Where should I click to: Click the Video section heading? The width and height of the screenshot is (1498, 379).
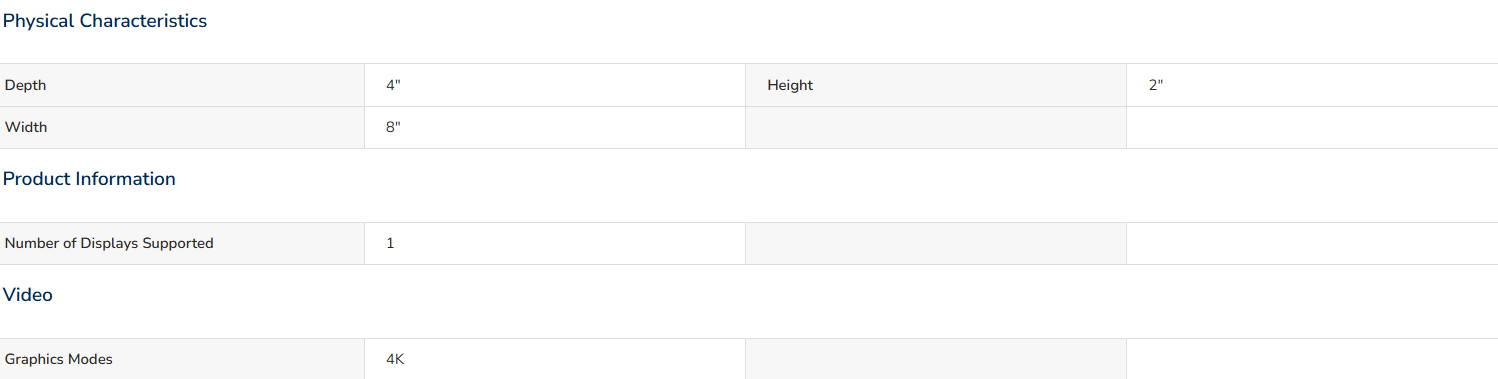(28, 295)
